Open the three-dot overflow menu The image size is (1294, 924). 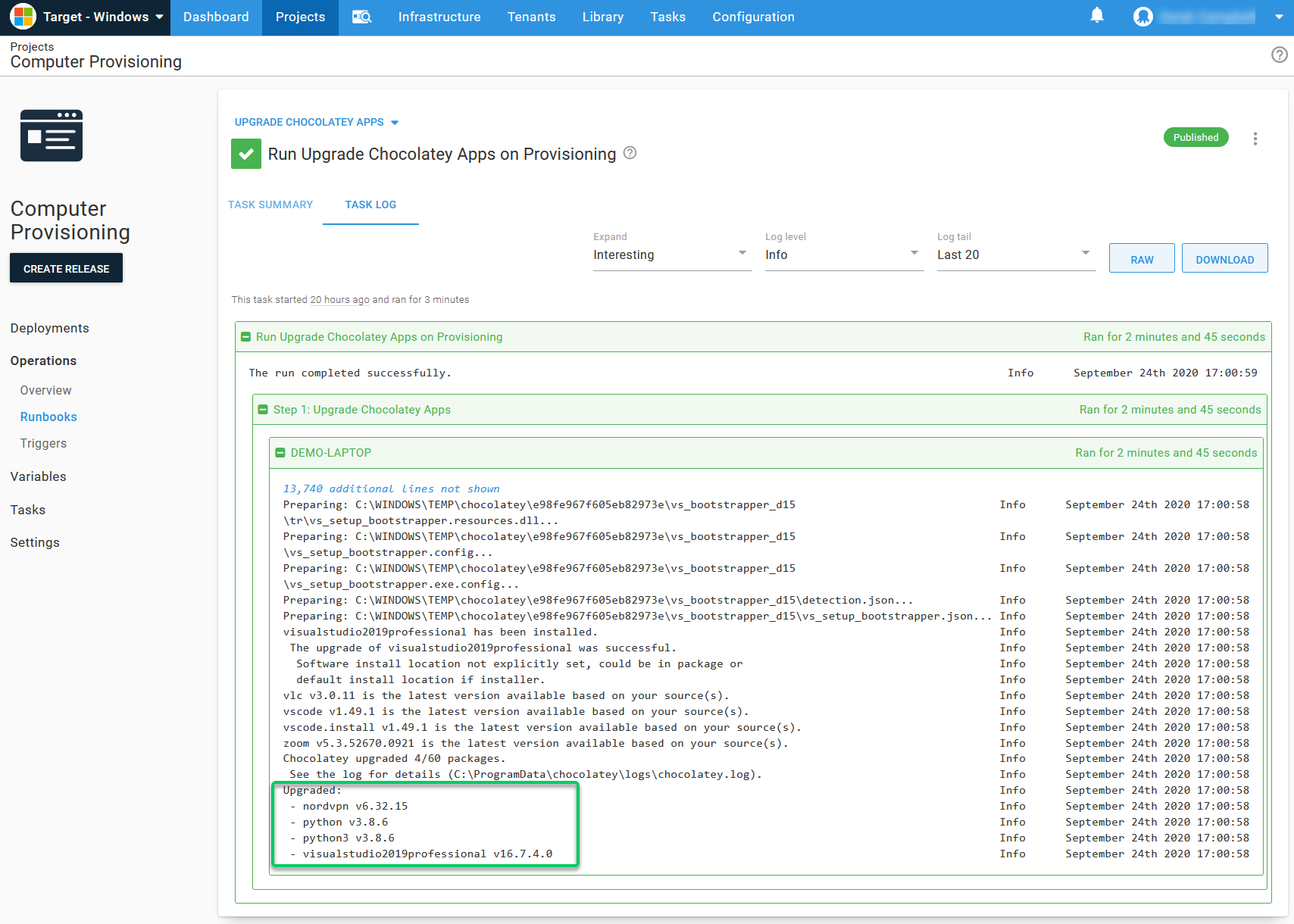1255,139
